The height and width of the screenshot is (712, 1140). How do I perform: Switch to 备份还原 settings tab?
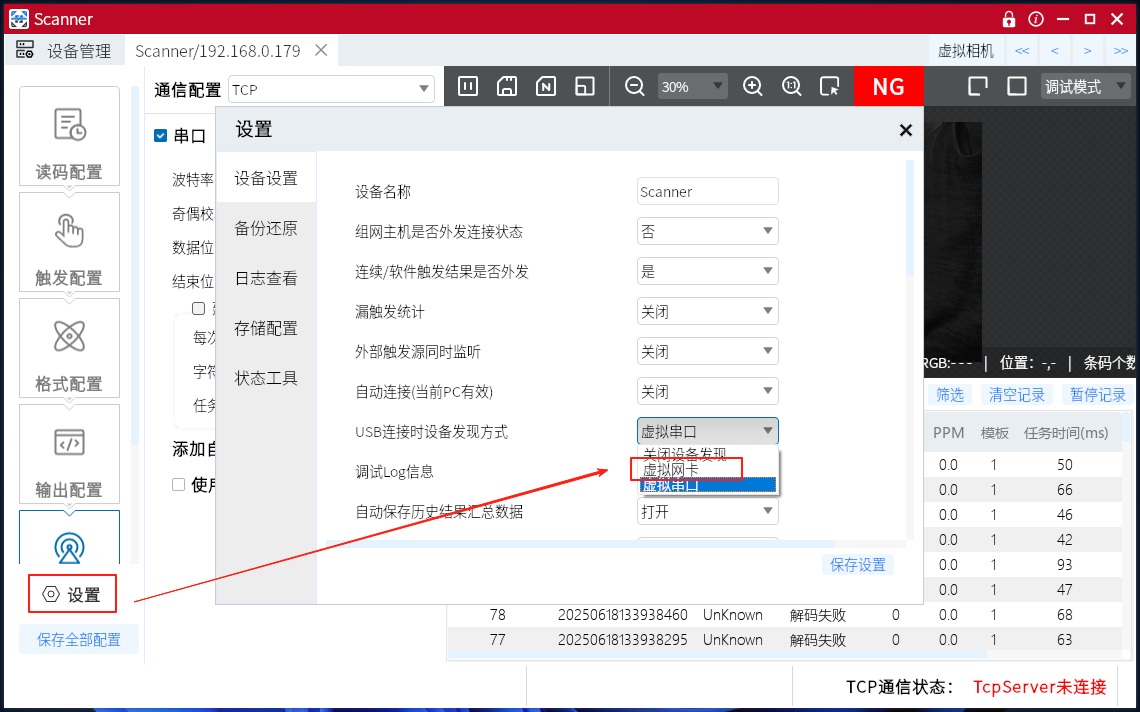(266, 228)
